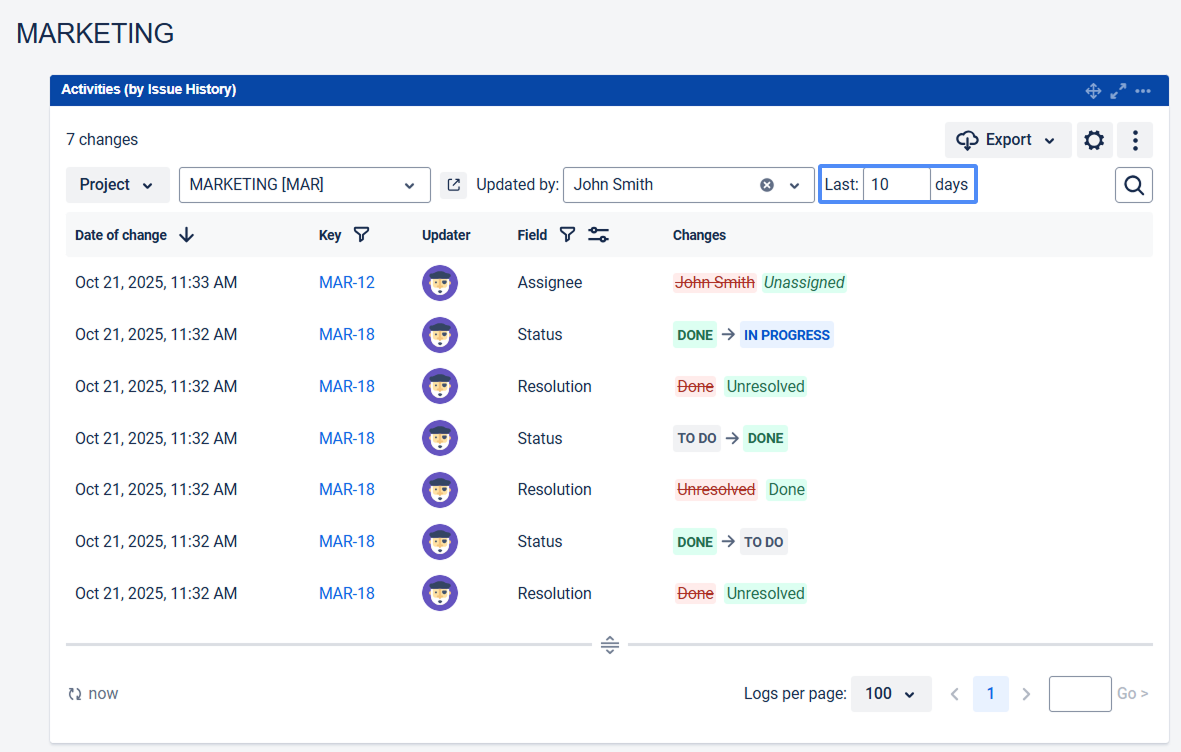This screenshot has width=1181, height=752.
Task: Filter by Key column funnel icon
Action: click(x=362, y=235)
